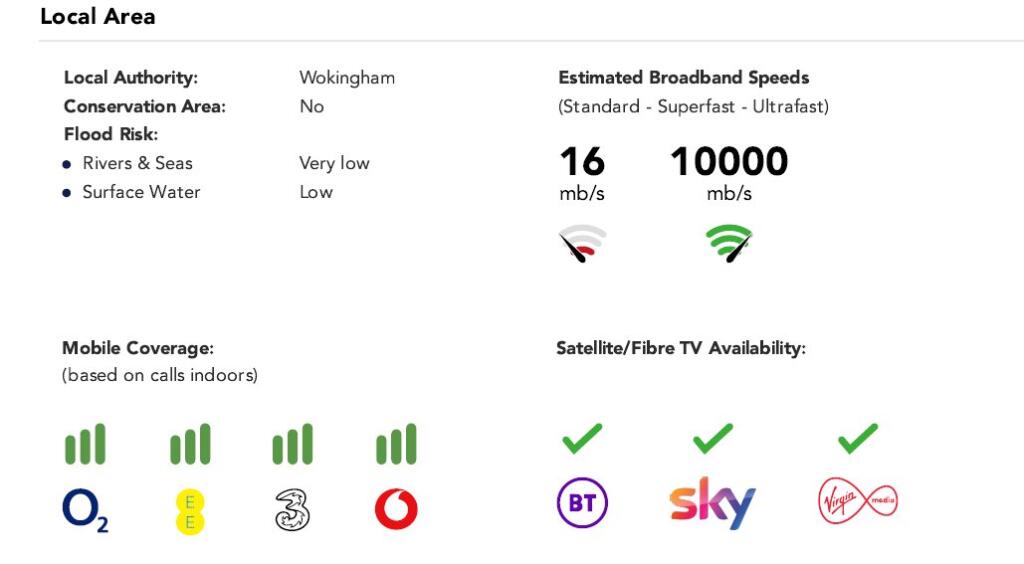Click the O2 network logo
This screenshot has width=1024, height=564.
85,510
